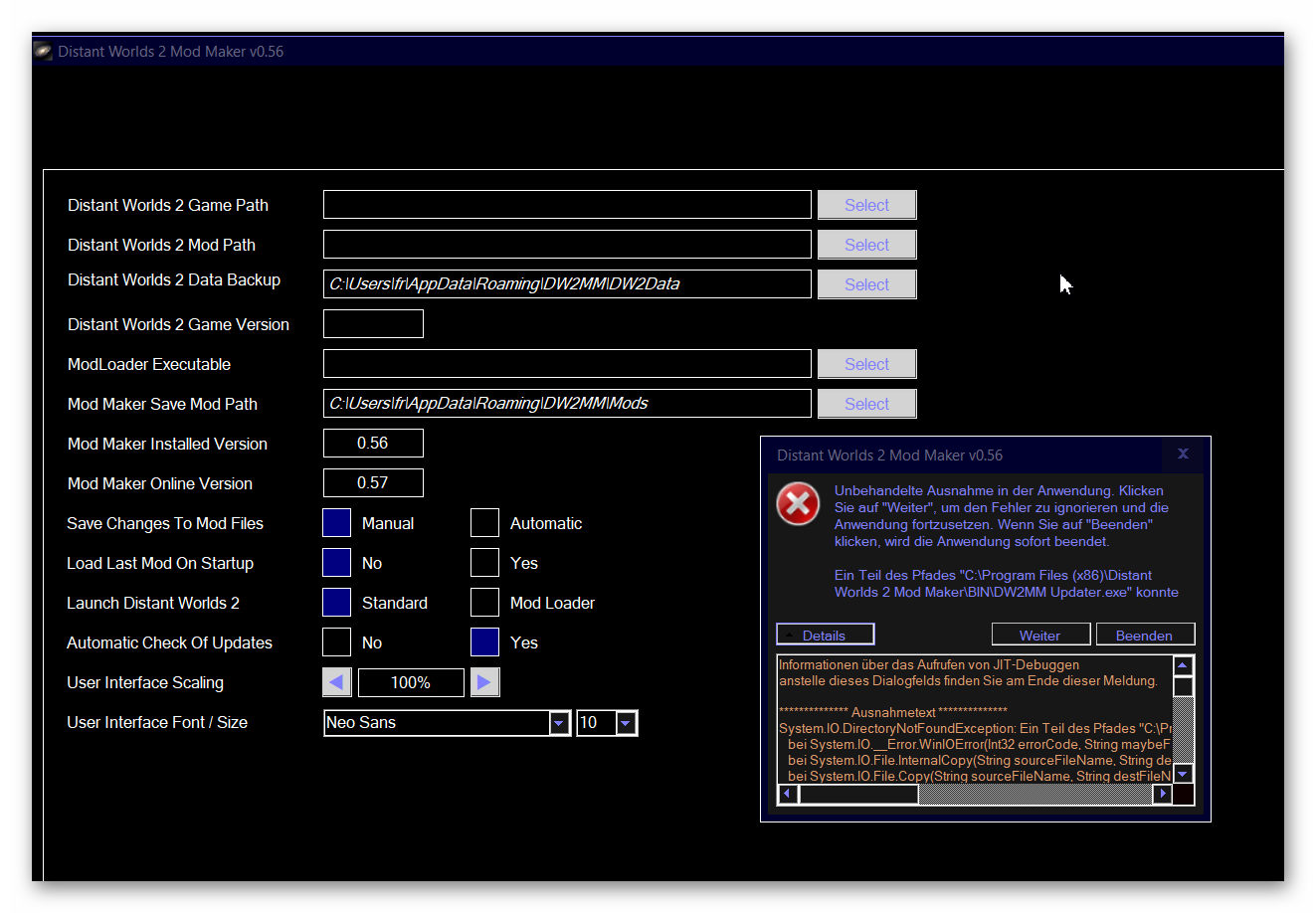Click the up arrow of details scrollbar
This screenshot has width=1316, height=913.
[1183, 666]
